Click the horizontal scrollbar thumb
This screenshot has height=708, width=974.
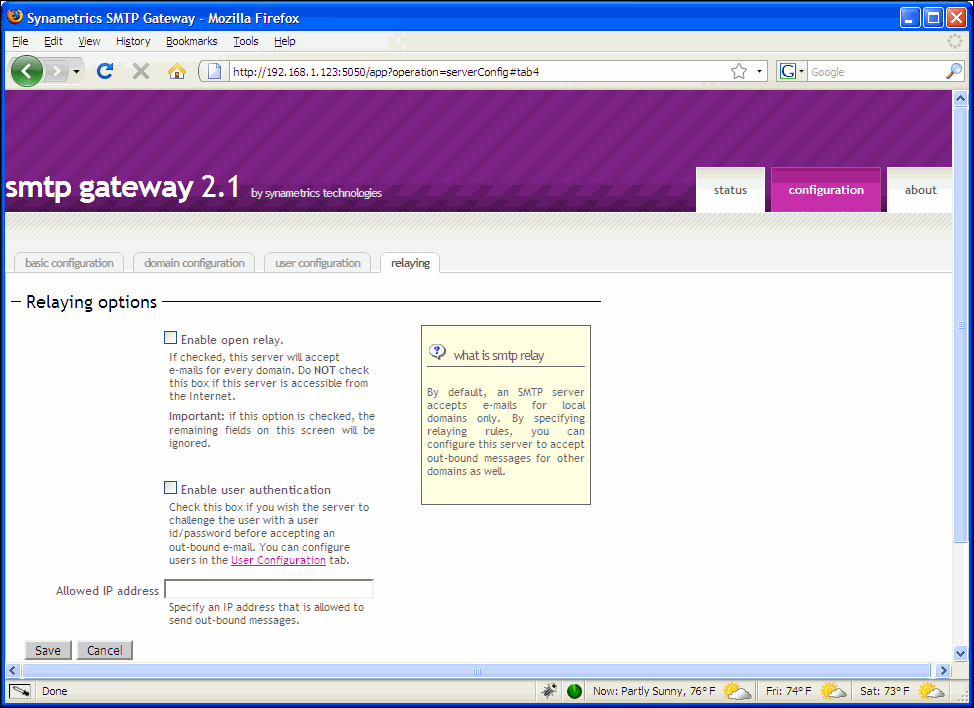(x=476, y=670)
